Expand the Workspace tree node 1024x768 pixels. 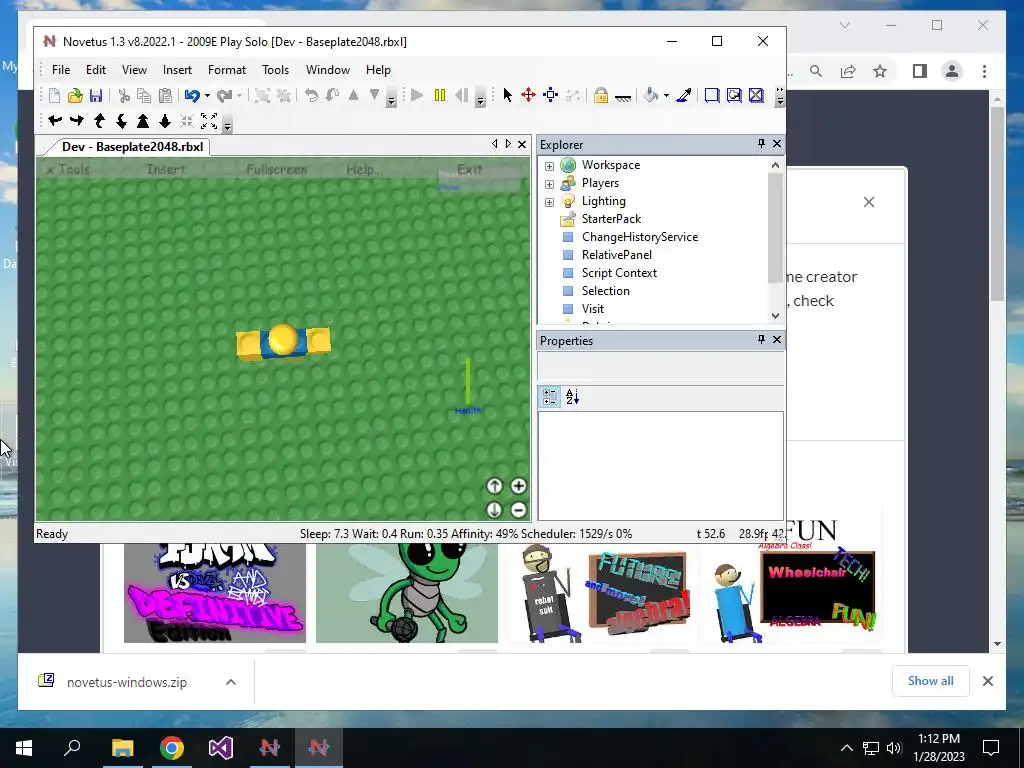pos(549,167)
